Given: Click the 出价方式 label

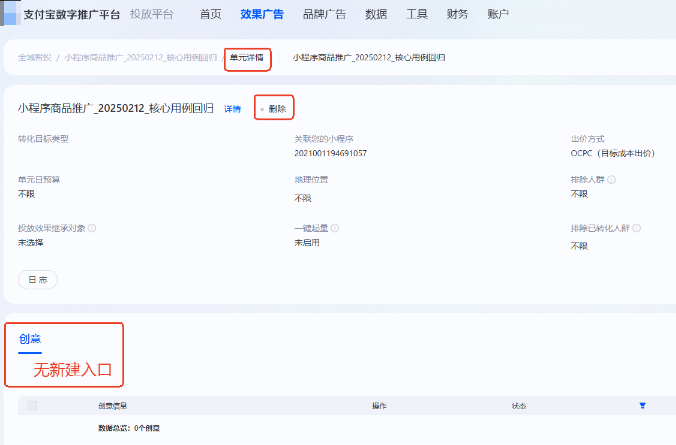Looking at the screenshot, I should (588, 139).
